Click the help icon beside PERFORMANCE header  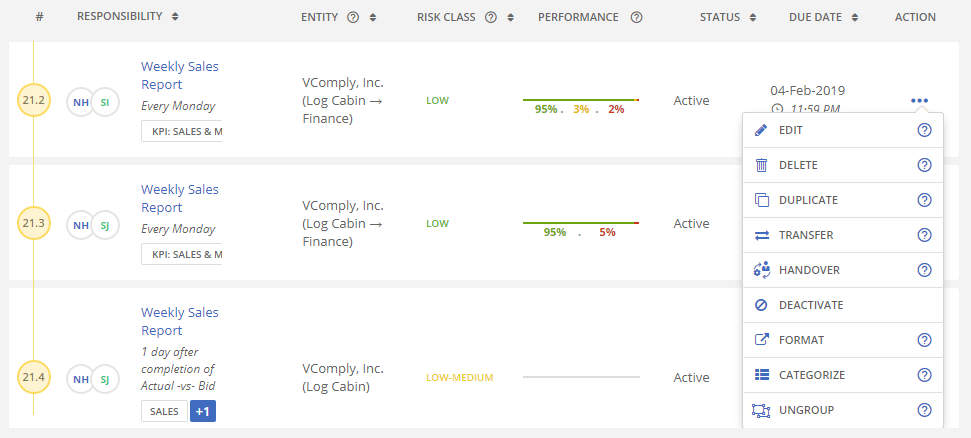(x=636, y=17)
